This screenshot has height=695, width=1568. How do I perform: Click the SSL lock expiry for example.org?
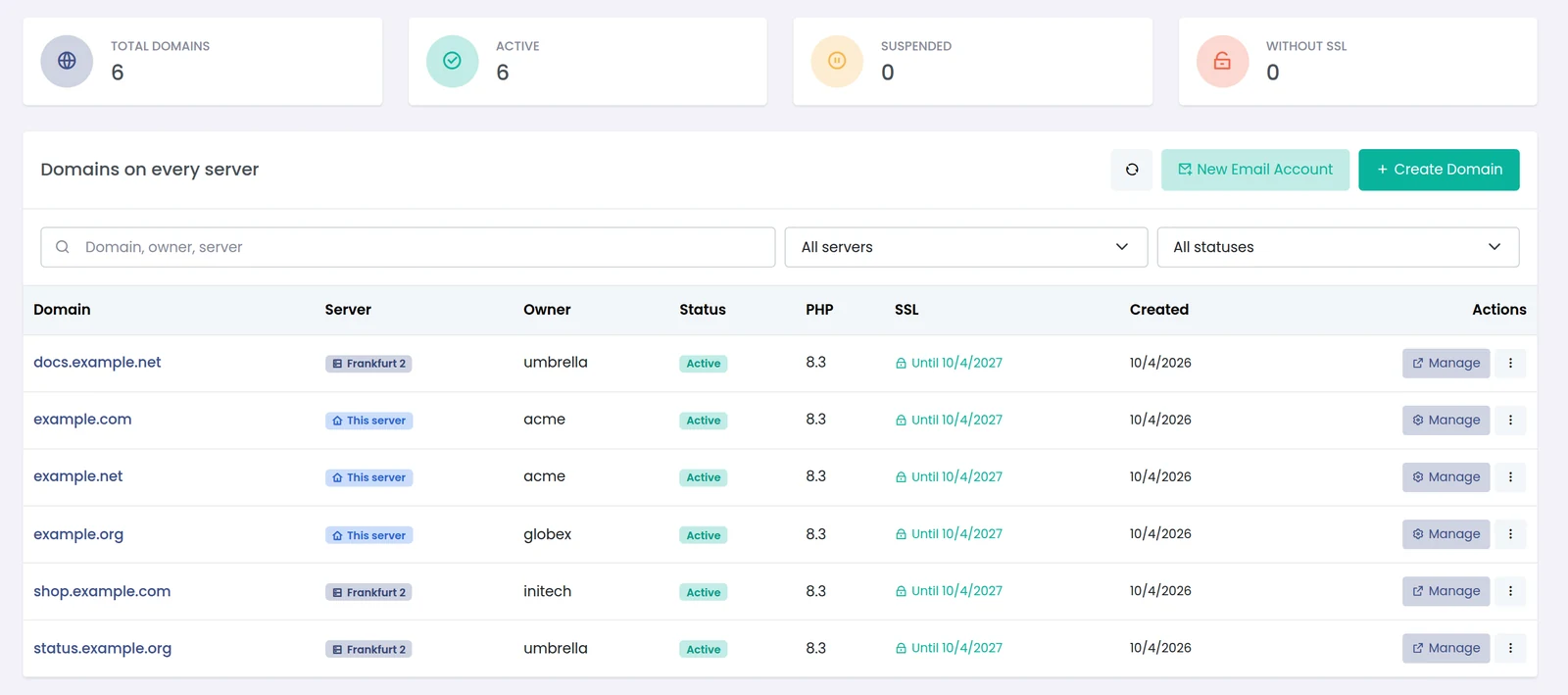click(949, 534)
